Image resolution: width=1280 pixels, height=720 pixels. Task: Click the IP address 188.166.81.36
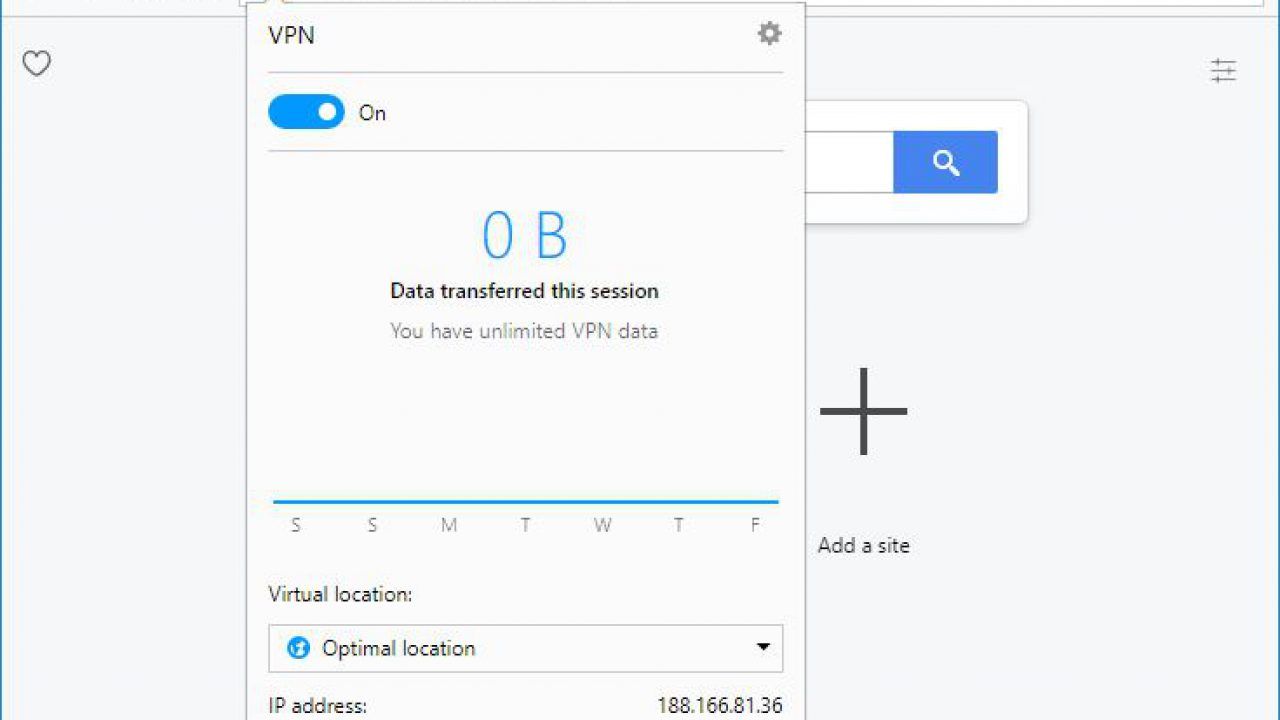point(719,705)
